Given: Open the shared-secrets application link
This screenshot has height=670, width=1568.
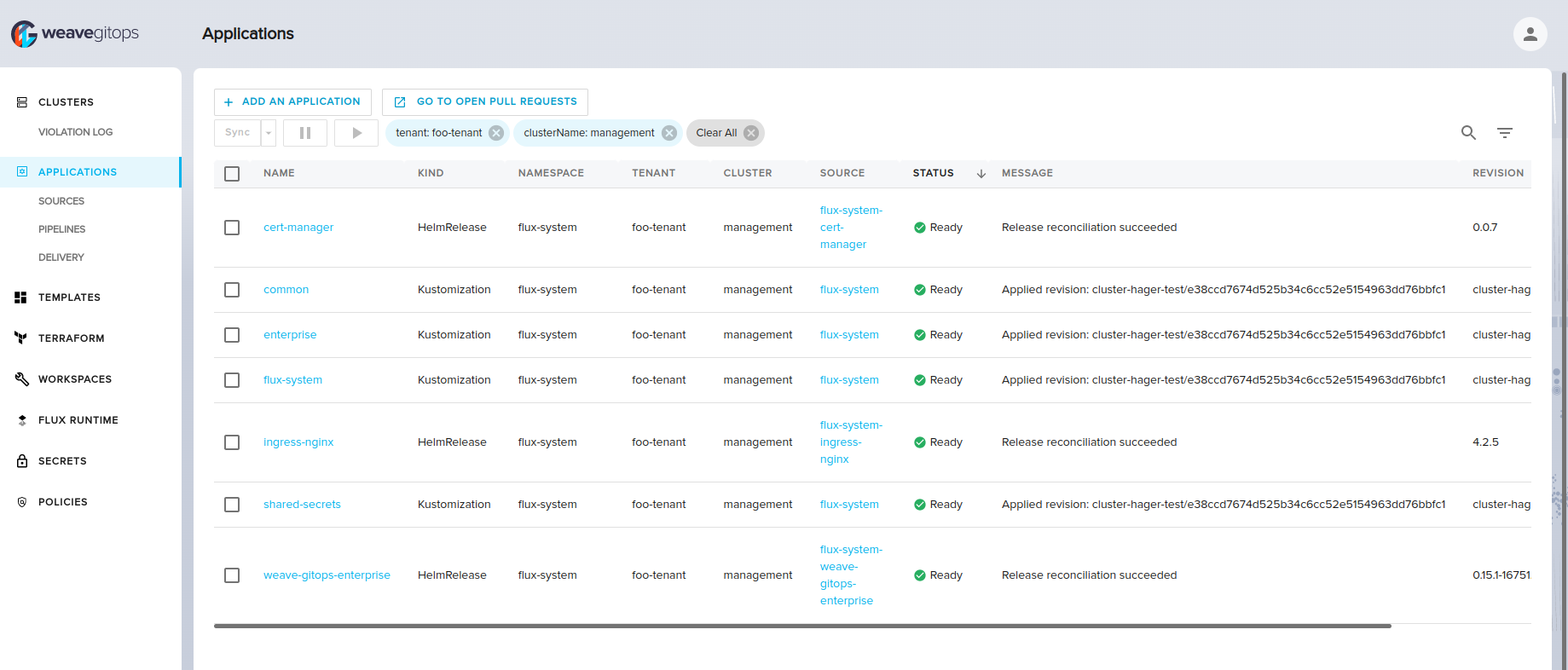Looking at the screenshot, I should point(302,505).
